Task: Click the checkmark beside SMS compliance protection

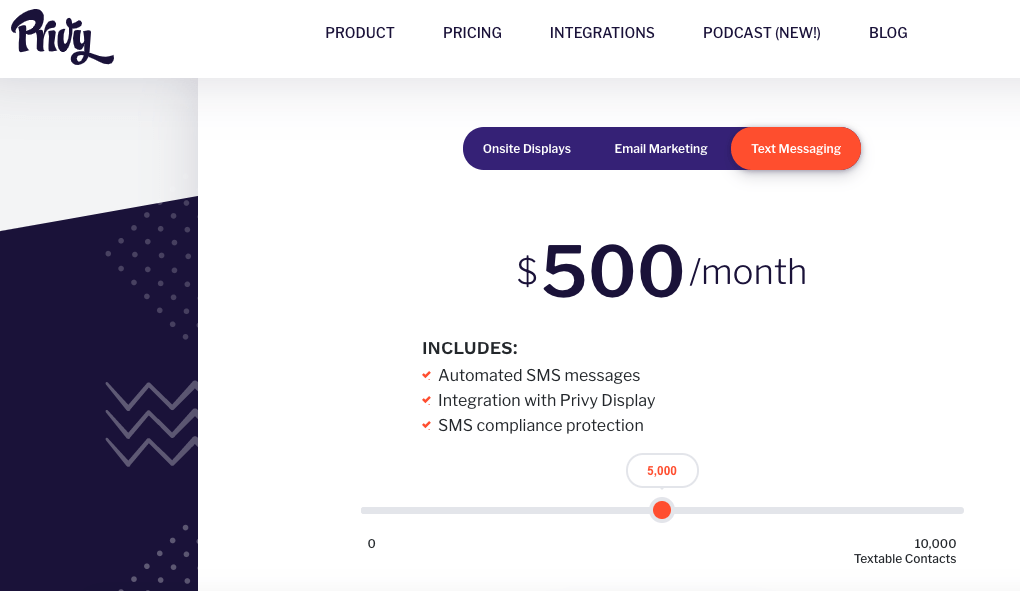Action: tap(427, 425)
